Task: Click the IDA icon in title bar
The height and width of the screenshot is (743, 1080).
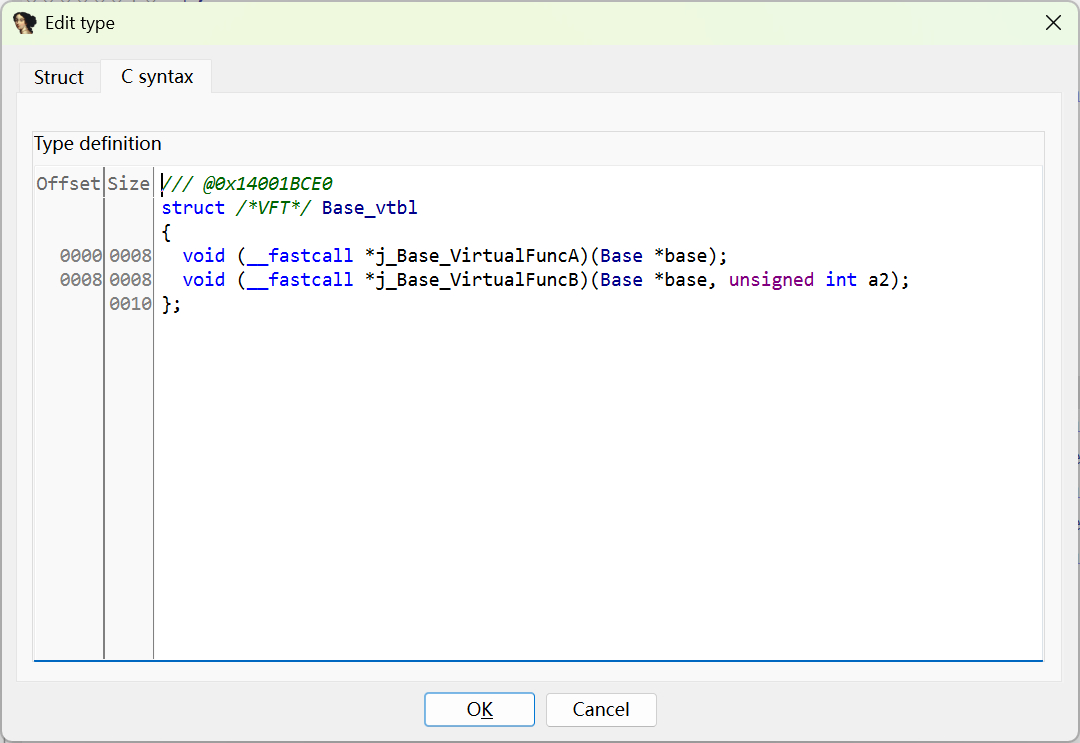Action: [x=25, y=23]
